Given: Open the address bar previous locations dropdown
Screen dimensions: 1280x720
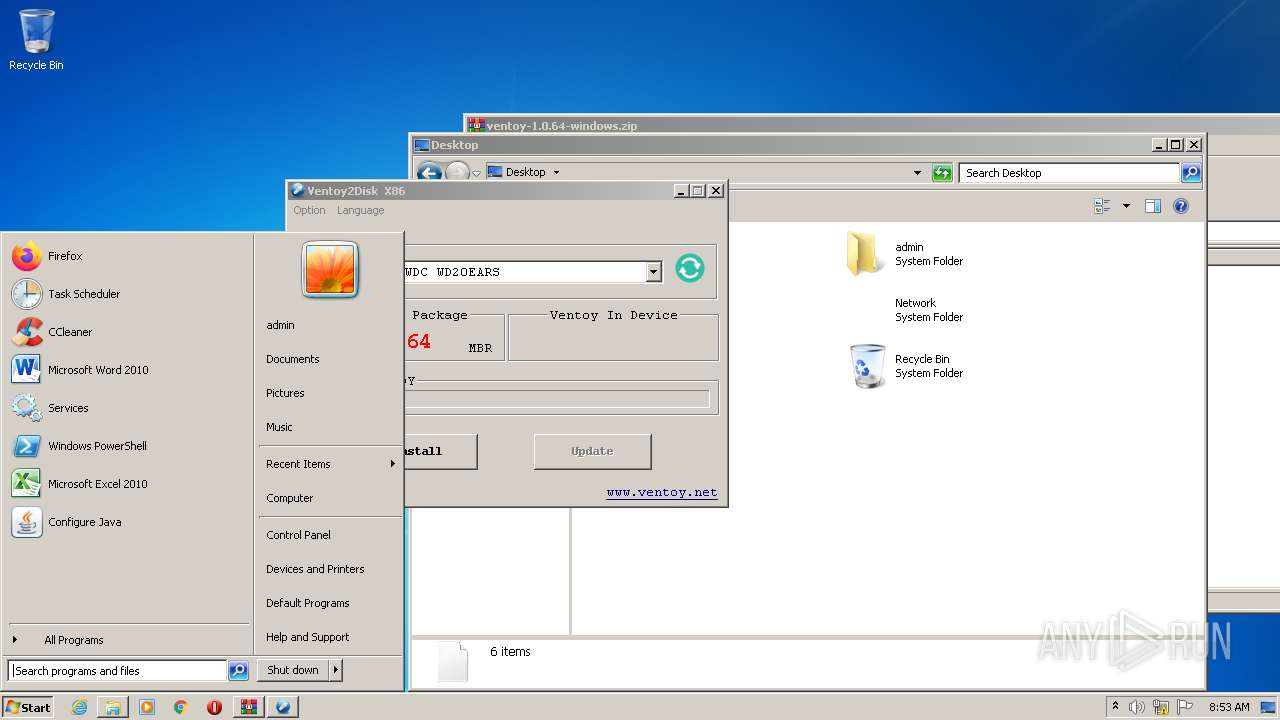Looking at the screenshot, I should tap(917, 173).
